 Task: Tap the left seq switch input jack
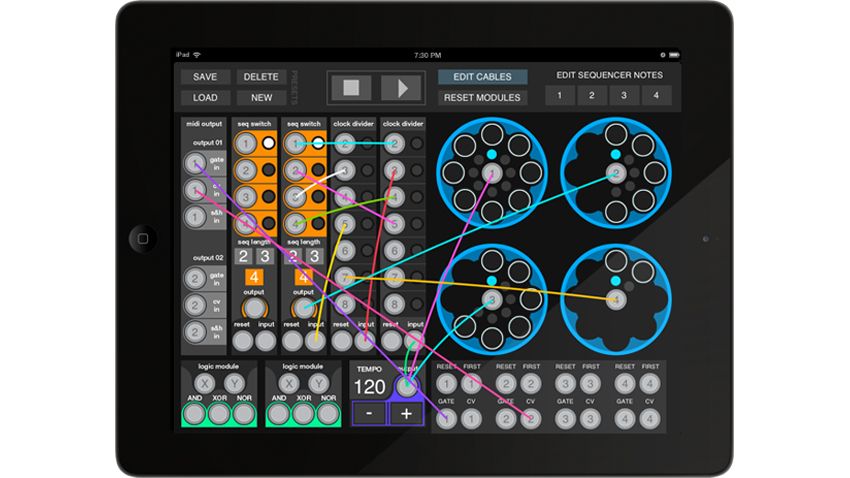point(266,341)
